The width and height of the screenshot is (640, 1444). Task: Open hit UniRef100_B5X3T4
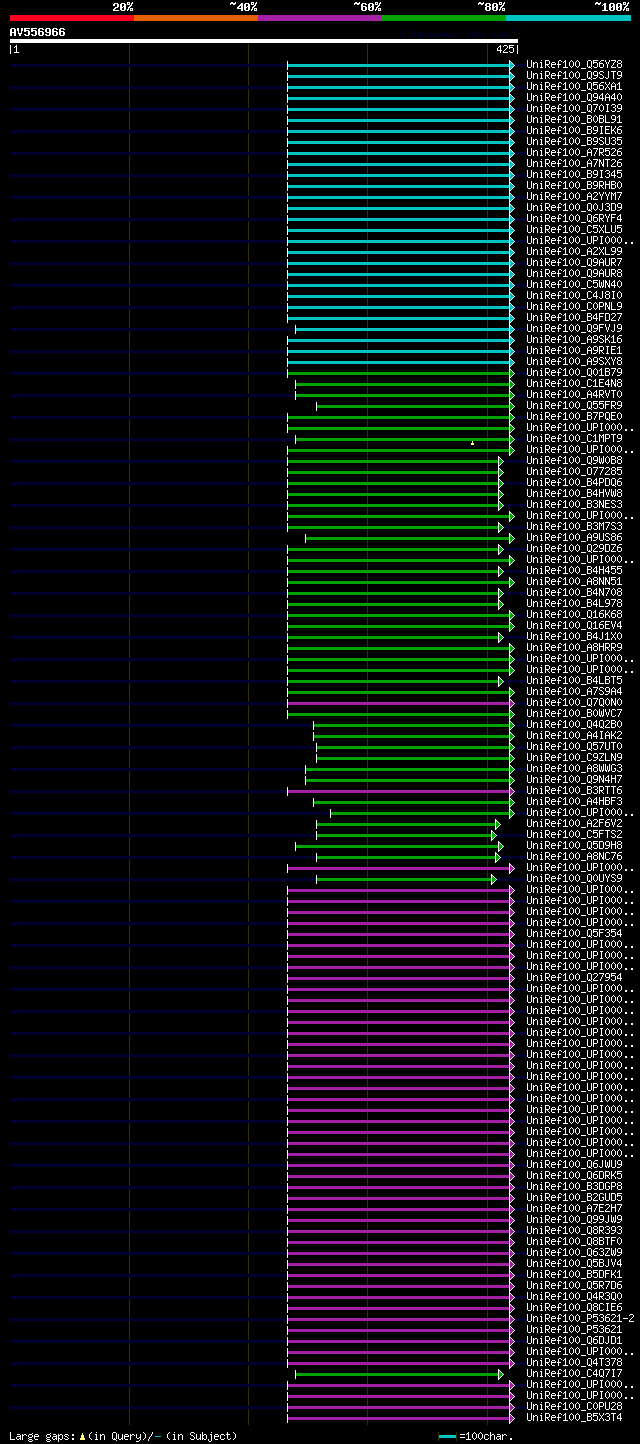coord(574,1417)
